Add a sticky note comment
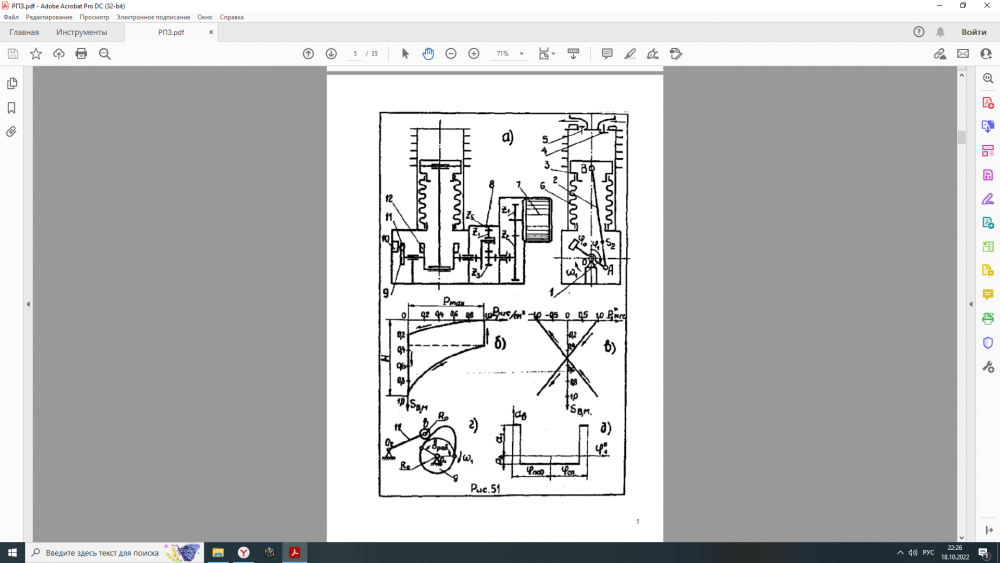Image resolution: width=1000 pixels, height=563 pixels. coord(607,53)
